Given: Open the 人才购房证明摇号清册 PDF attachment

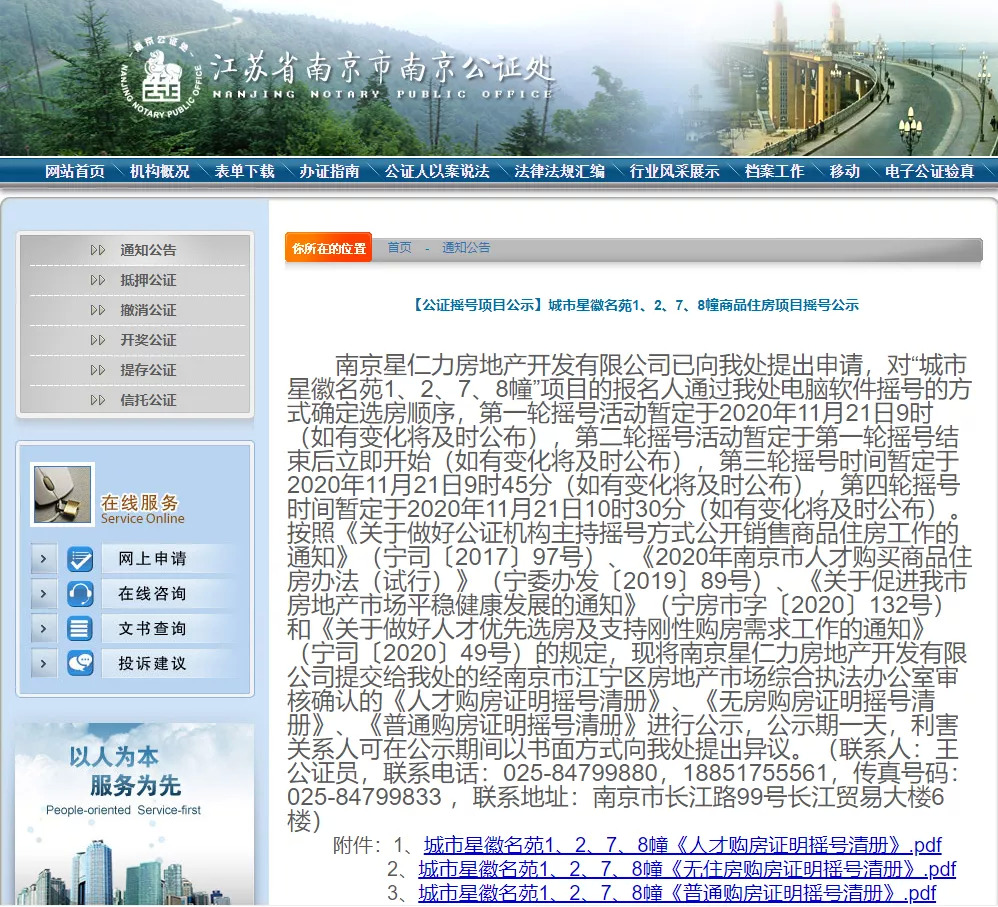Looking at the screenshot, I should 682,845.
